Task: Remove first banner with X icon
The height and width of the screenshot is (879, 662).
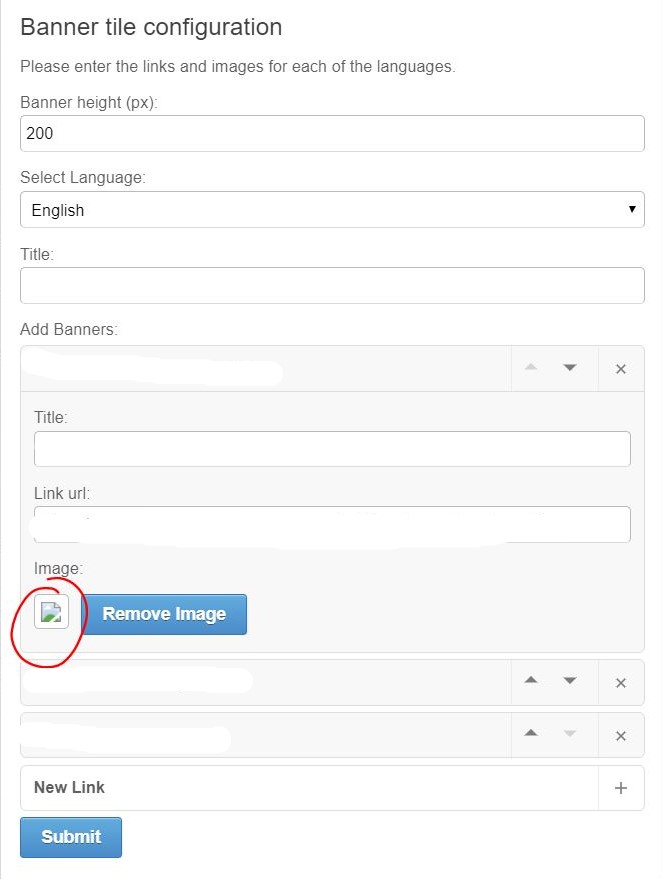Action: coord(621,369)
